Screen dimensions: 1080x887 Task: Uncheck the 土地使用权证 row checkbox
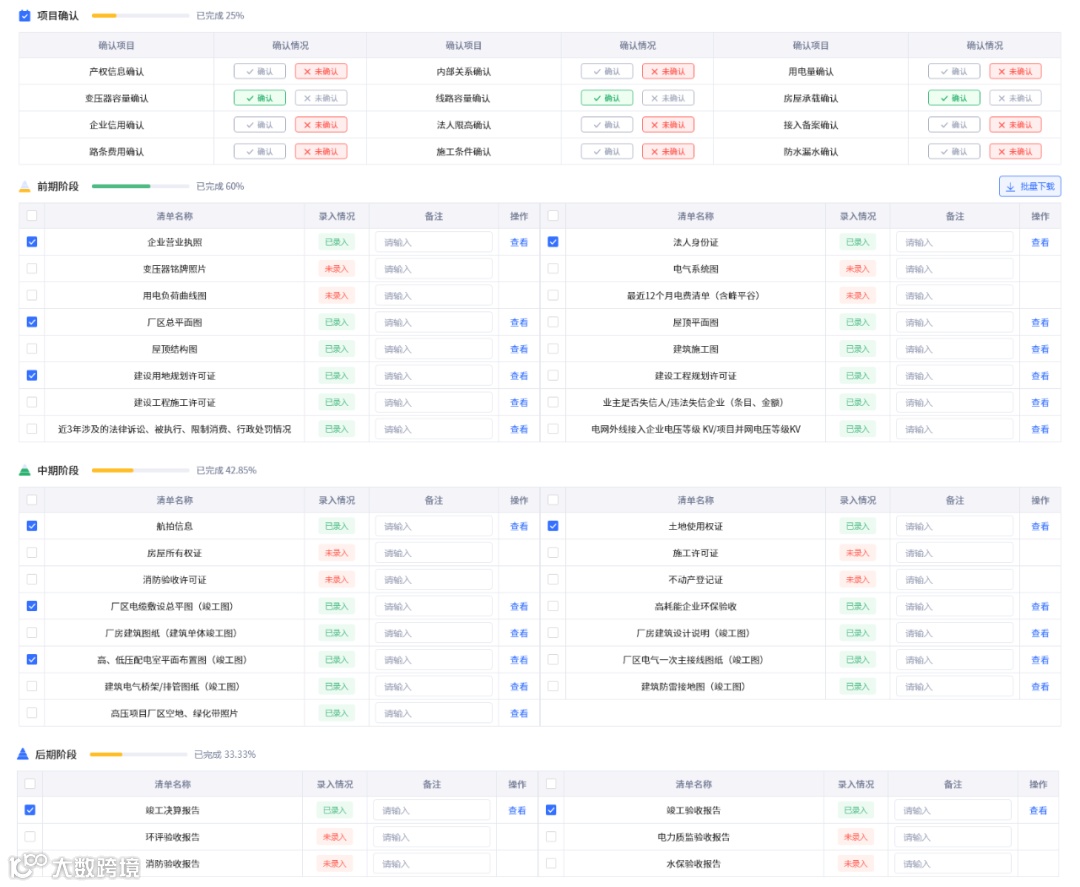click(553, 526)
